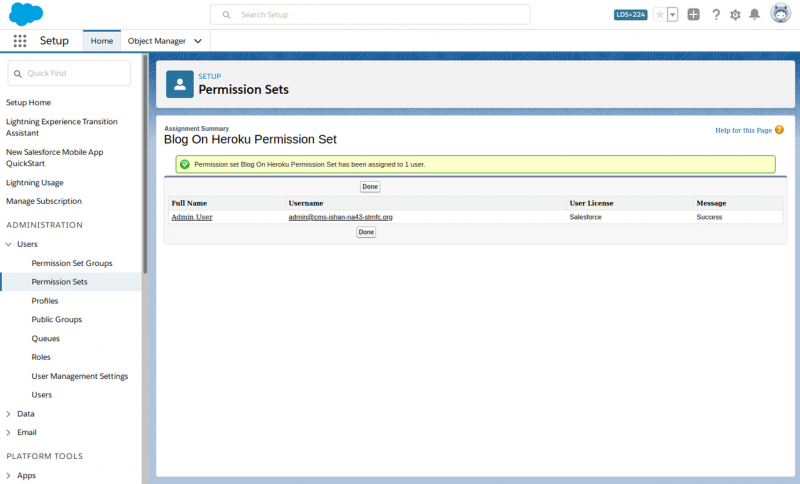
Task: Switch to the Home tab
Action: tap(102, 41)
